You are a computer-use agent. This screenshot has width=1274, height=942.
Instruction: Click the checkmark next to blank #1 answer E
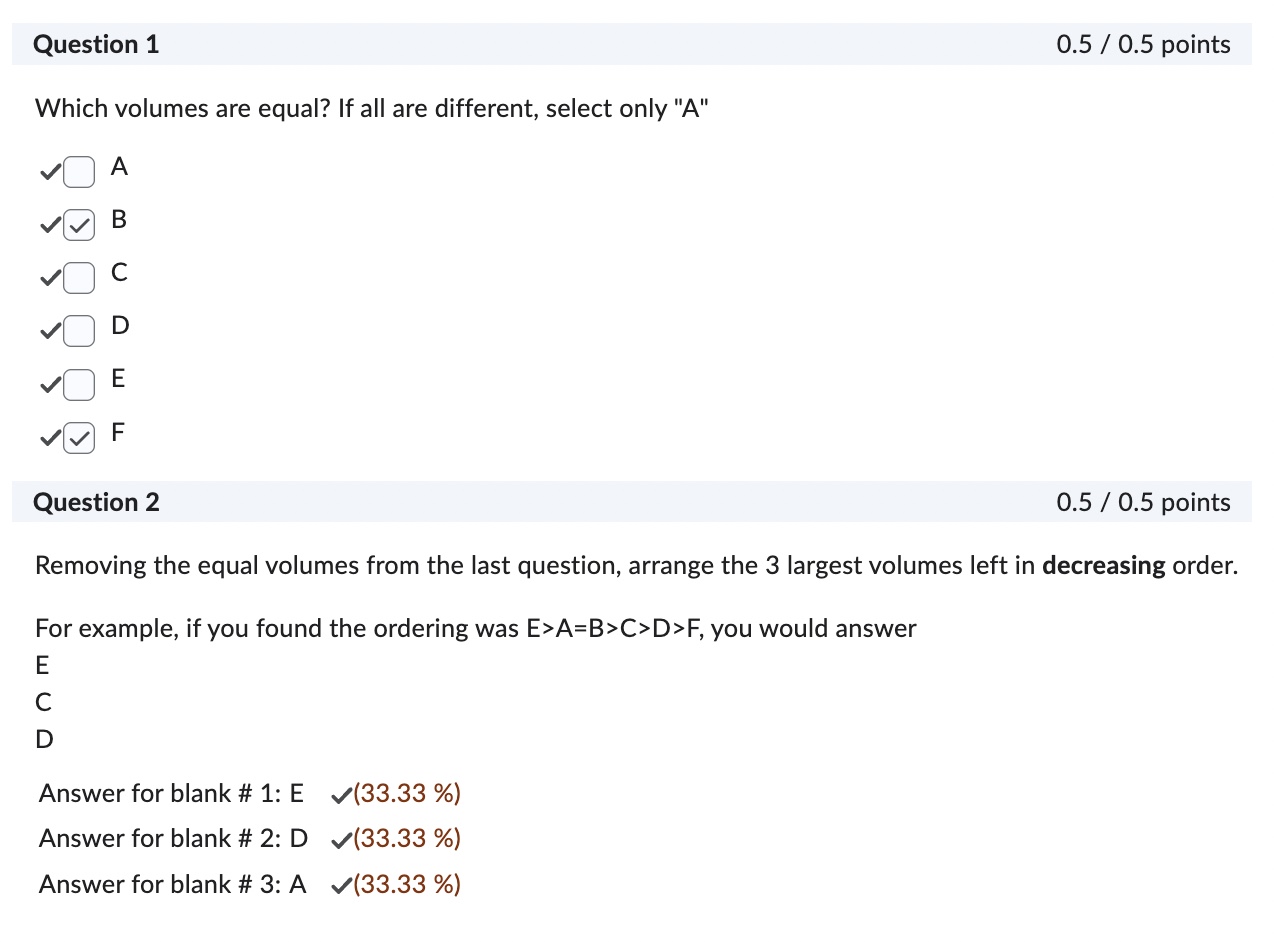(x=340, y=793)
